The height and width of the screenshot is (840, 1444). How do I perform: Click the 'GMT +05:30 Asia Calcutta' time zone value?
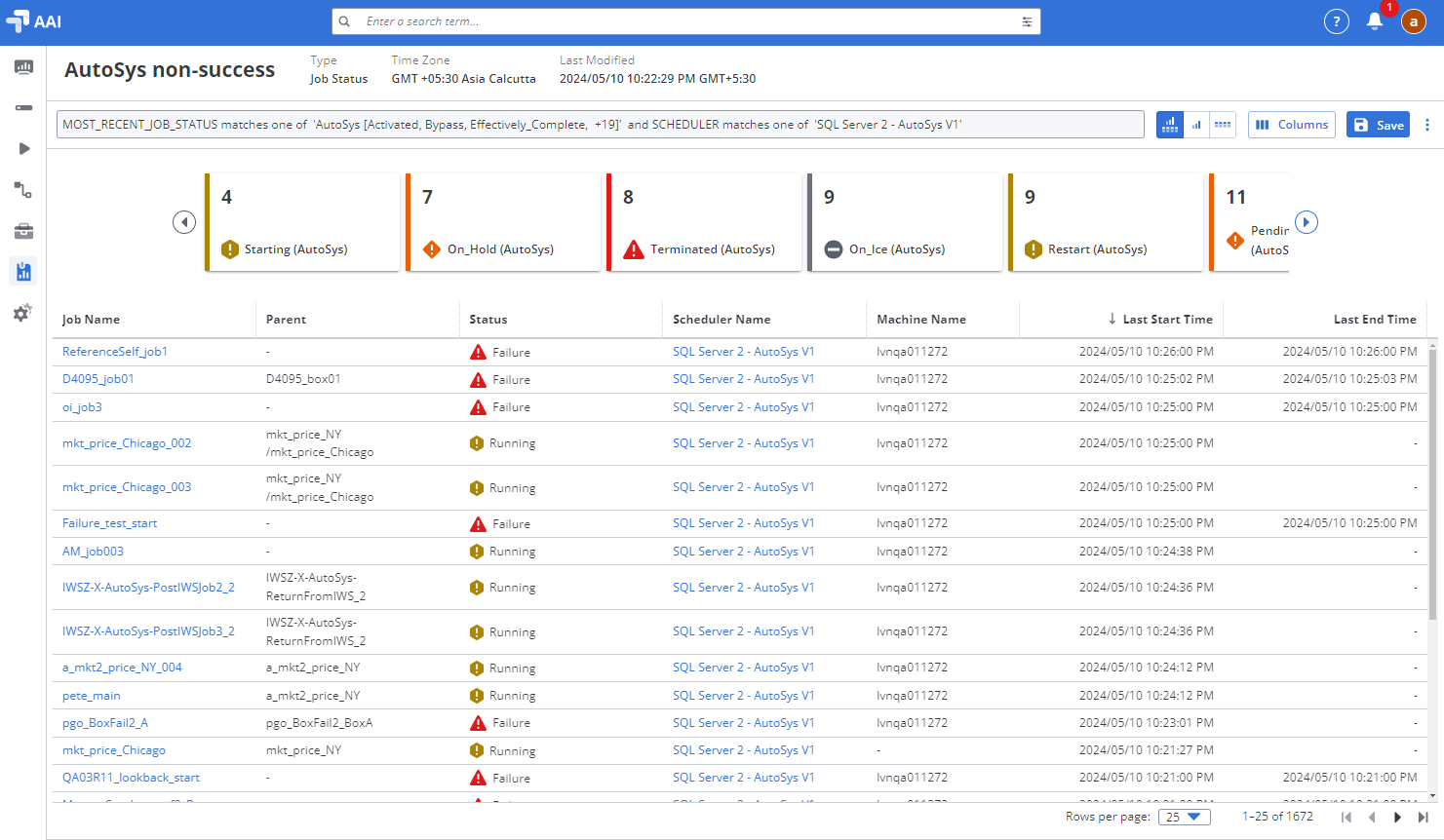coord(464,79)
